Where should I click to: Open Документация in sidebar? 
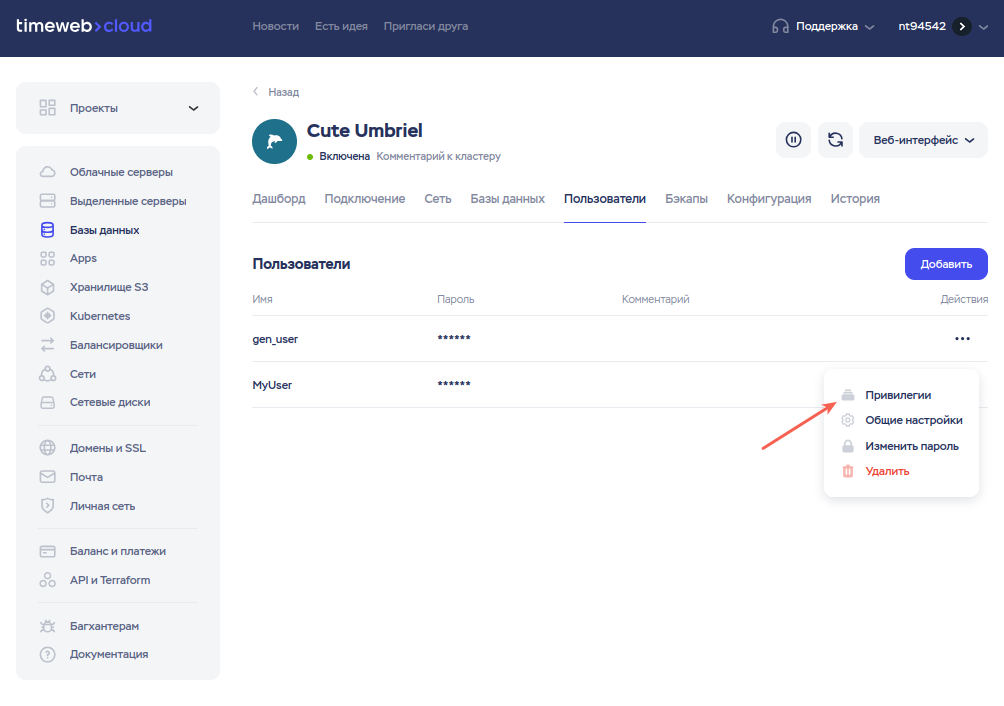(x=109, y=654)
